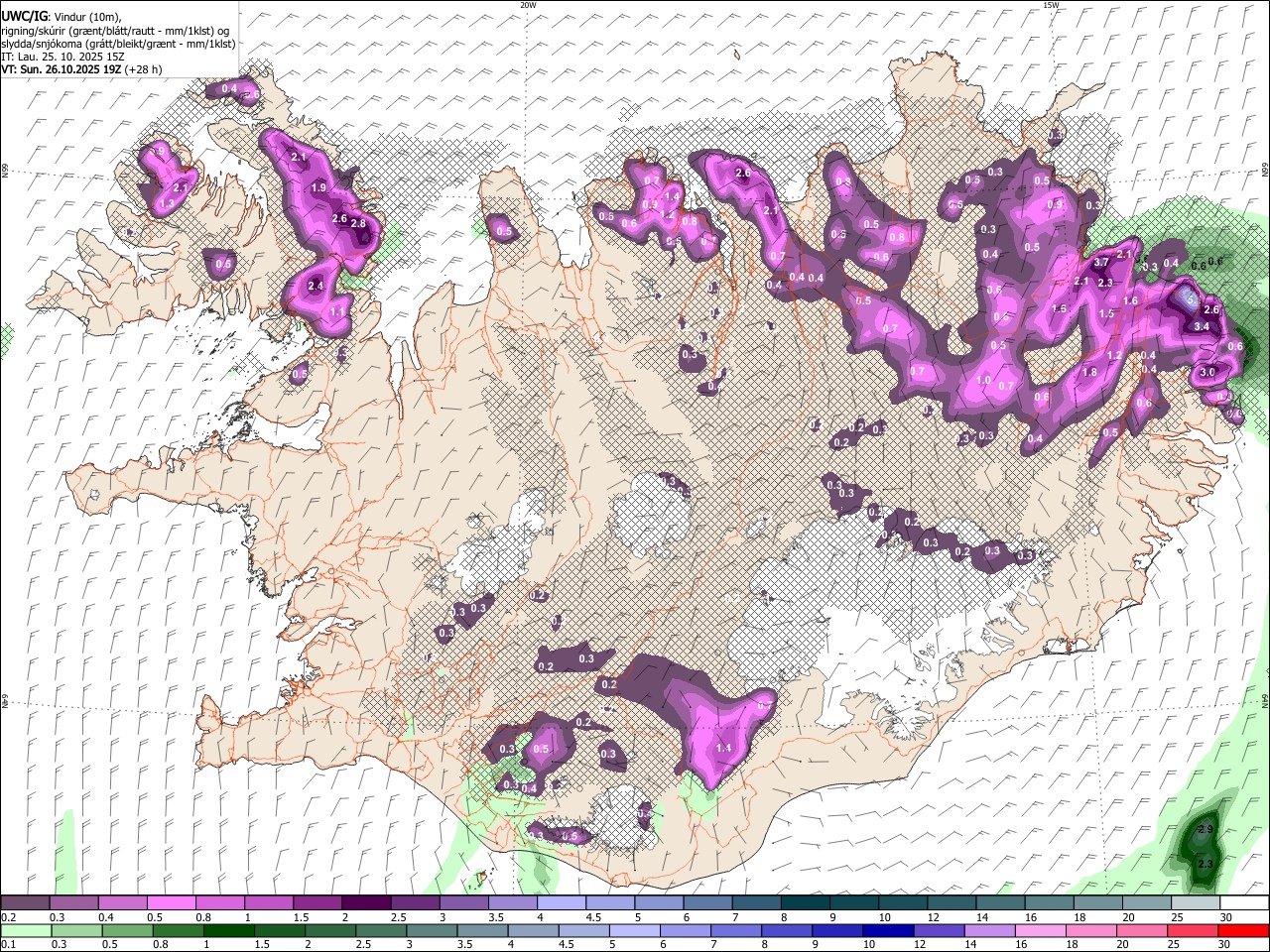
Task: Click the 3.0 value near the east coast
Action: (1207, 371)
